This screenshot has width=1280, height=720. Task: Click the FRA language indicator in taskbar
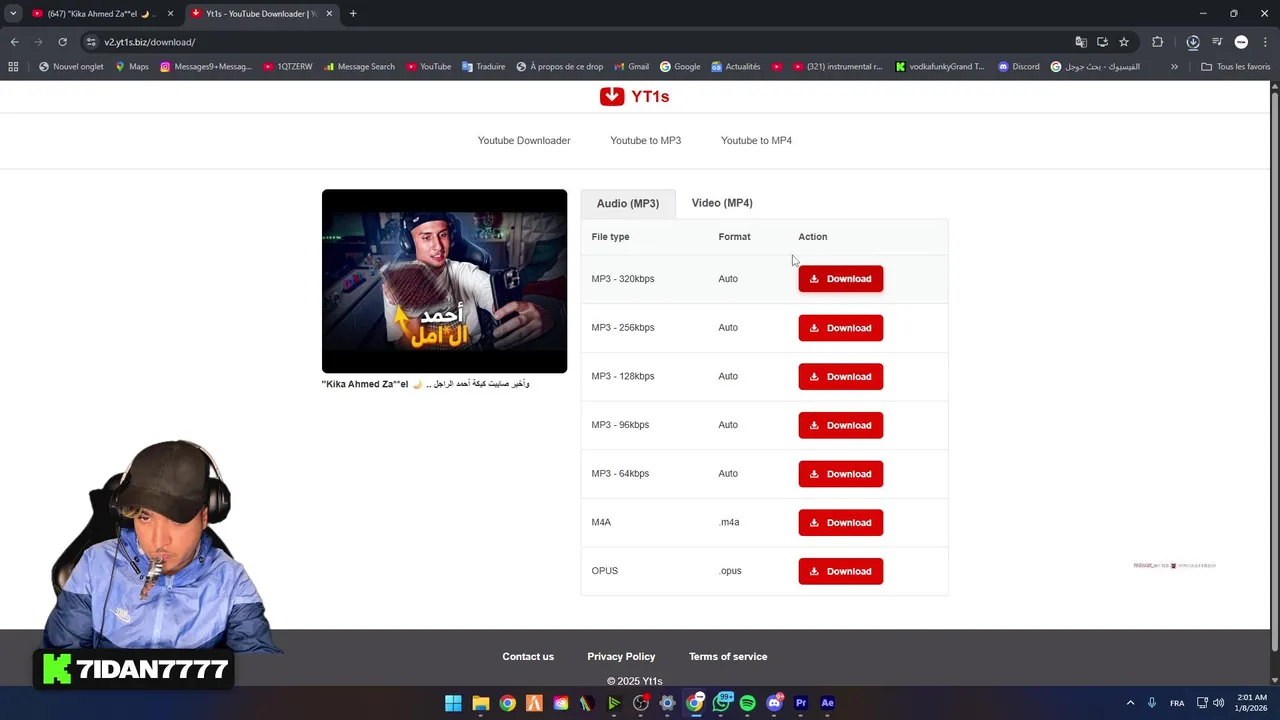1177,703
